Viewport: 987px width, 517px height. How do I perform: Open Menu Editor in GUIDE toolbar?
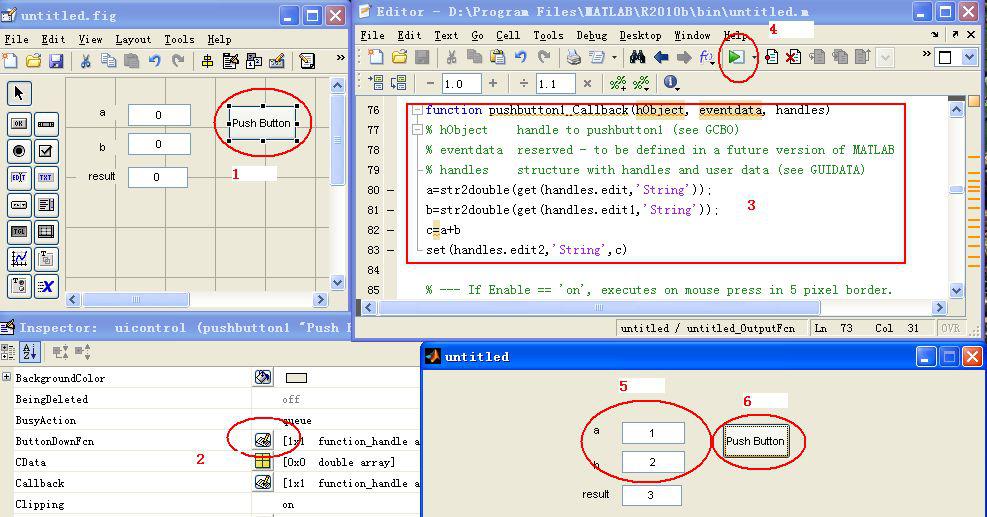pyautogui.click(x=230, y=61)
